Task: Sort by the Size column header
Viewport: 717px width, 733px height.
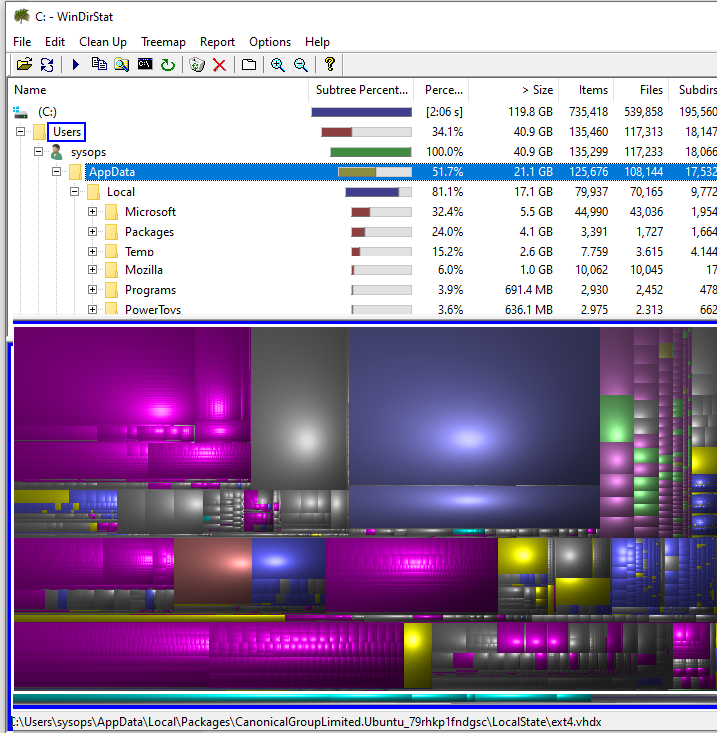Action: coord(514,90)
